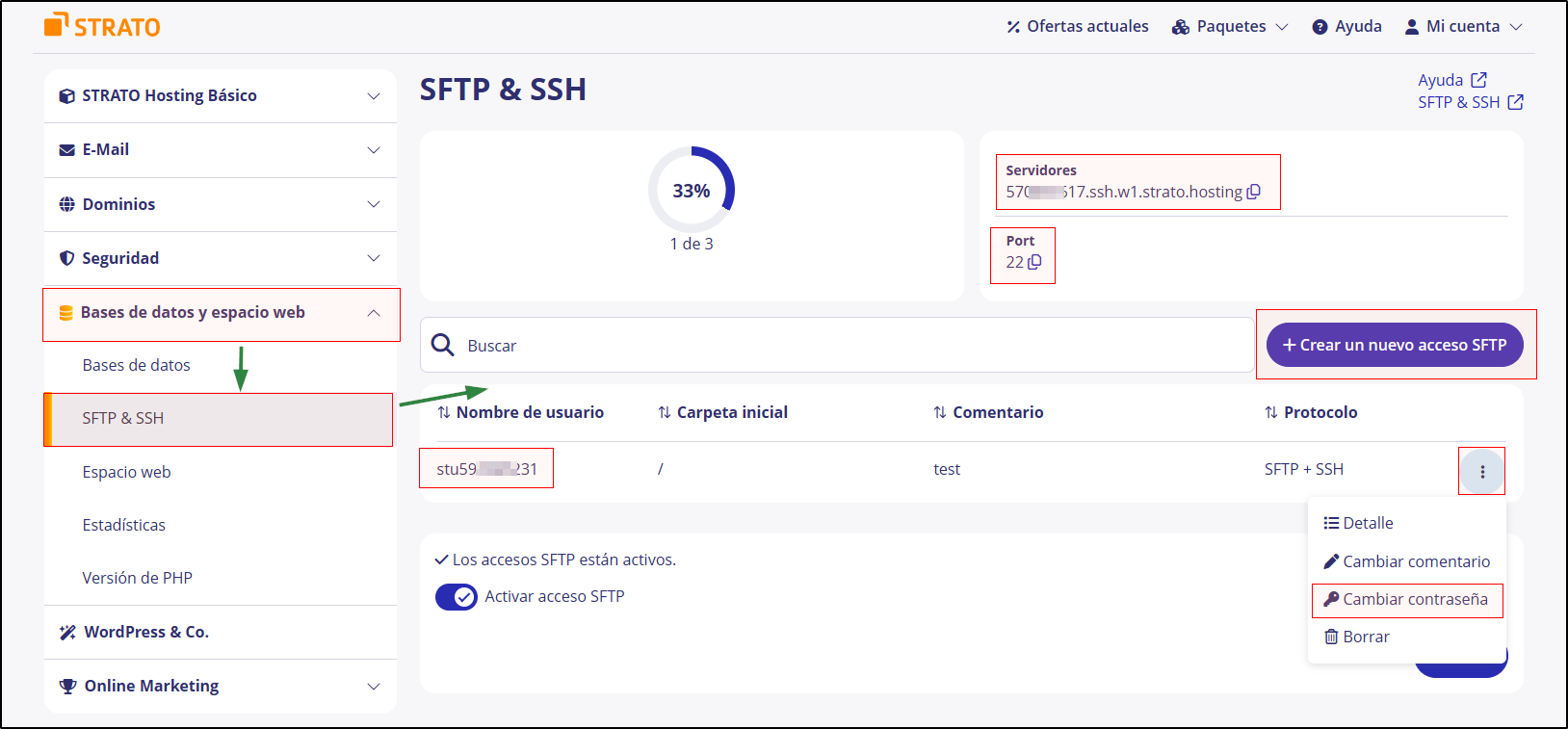Copy the server hostname

[x=1254, y=192]
